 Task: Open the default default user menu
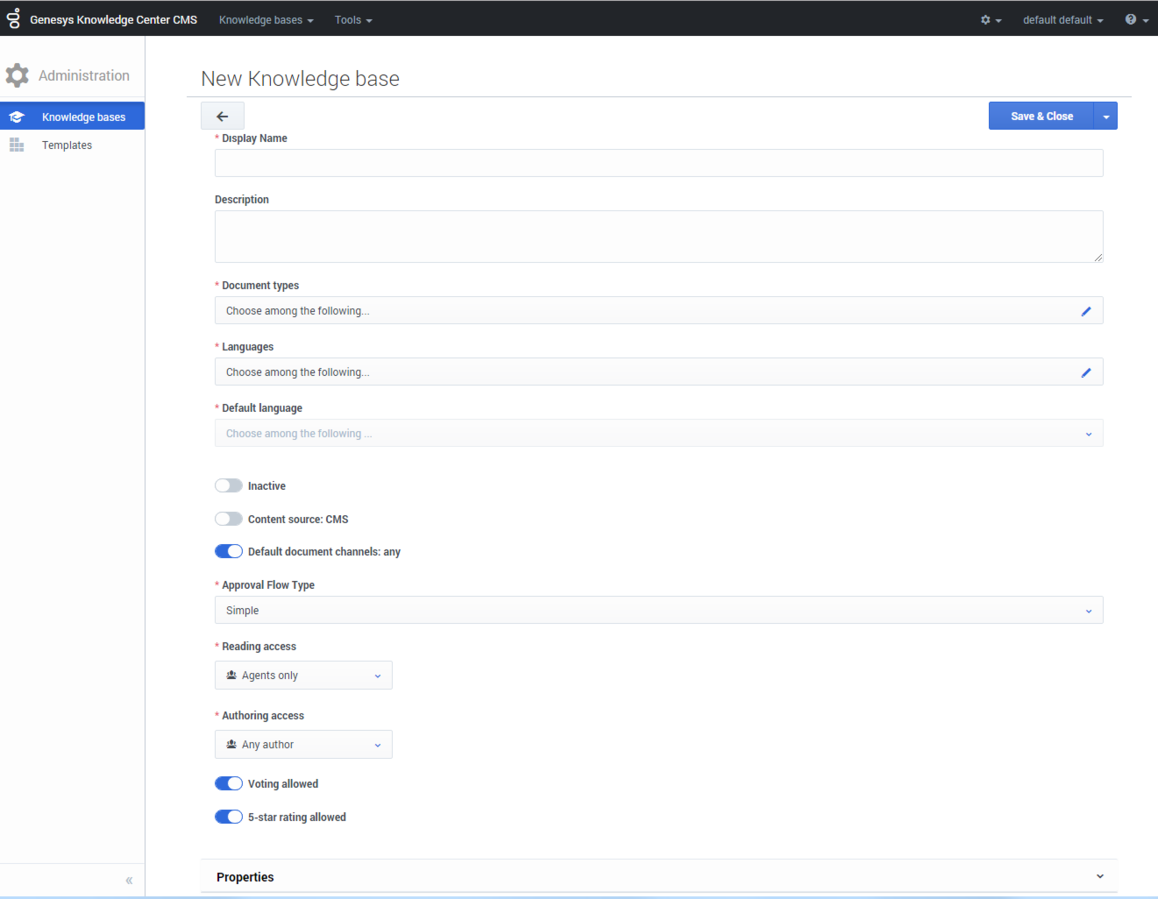coord(1063,20)
